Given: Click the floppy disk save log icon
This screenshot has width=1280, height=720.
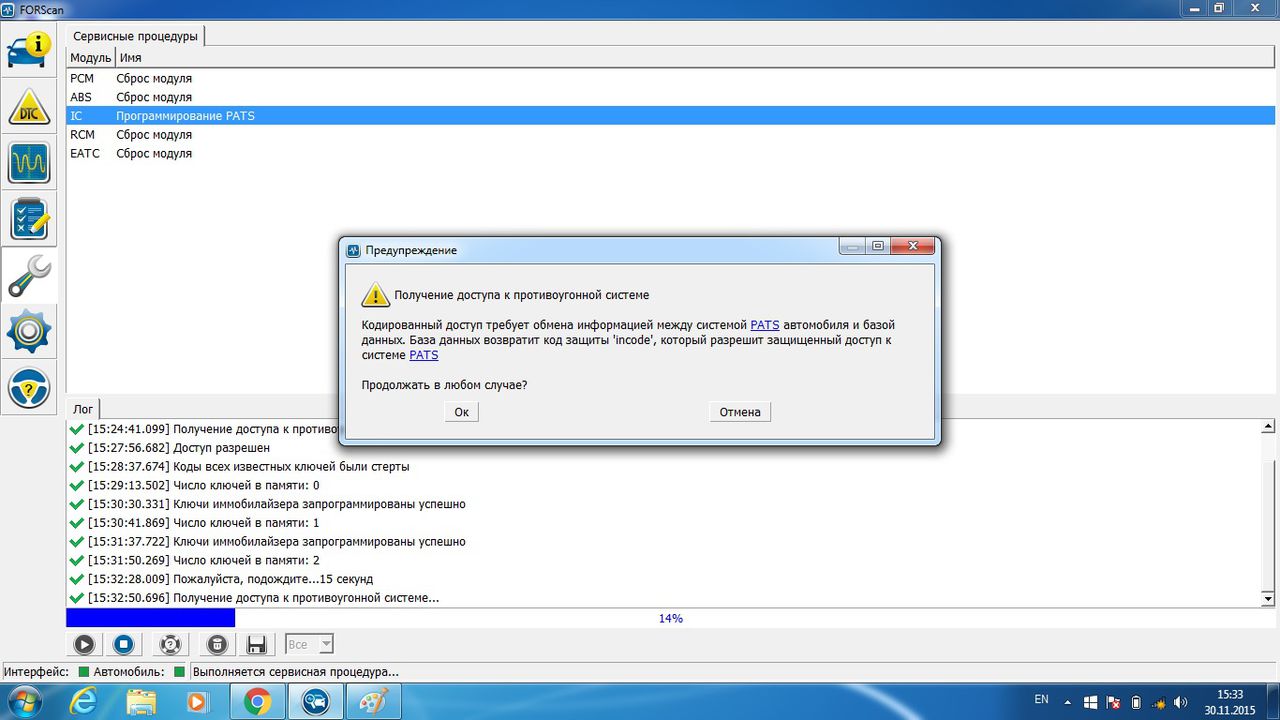Looking at the screenshot, I should point(256,644).
